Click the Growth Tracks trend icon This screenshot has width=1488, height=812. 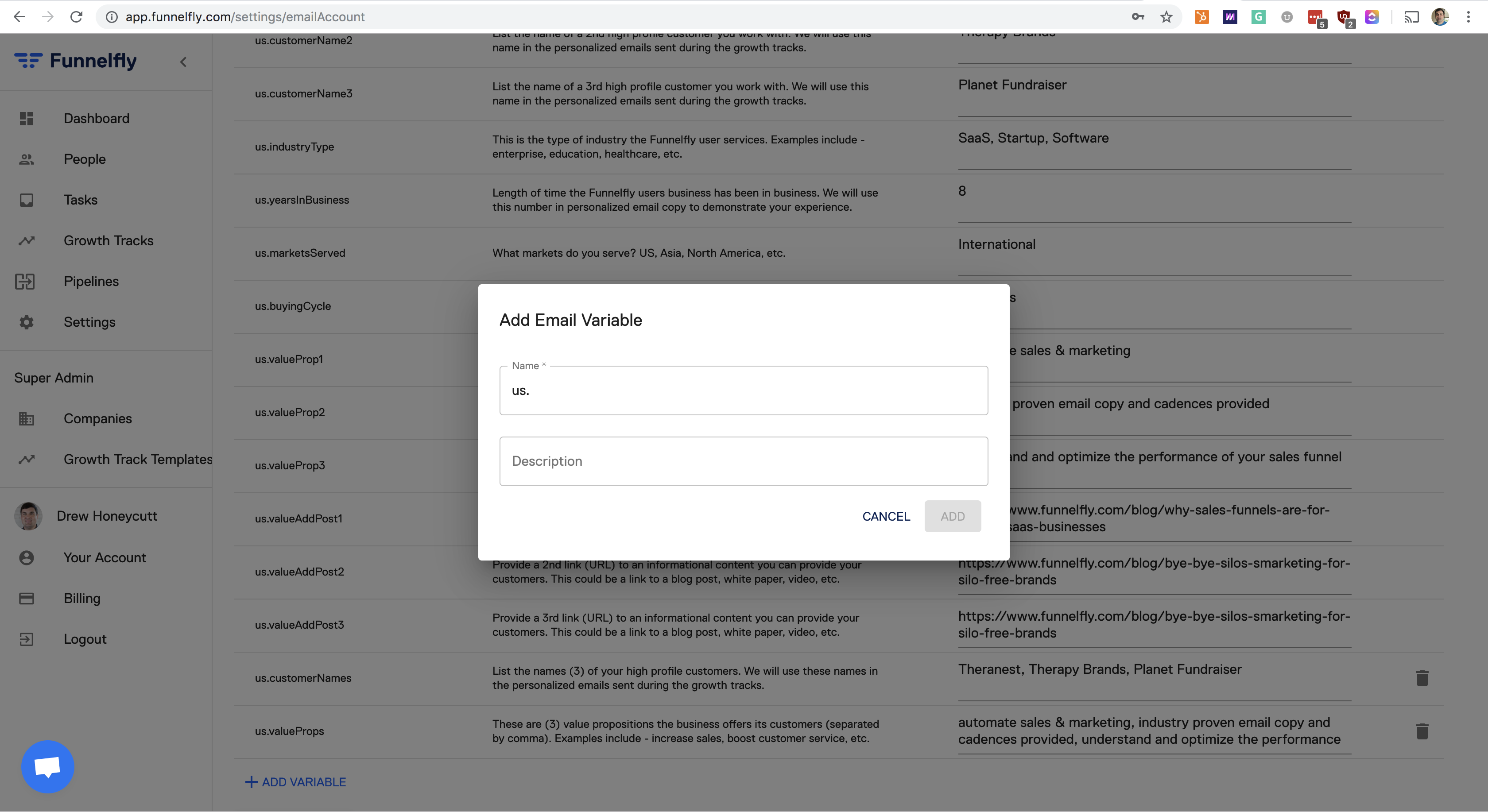tap(27, 241)
